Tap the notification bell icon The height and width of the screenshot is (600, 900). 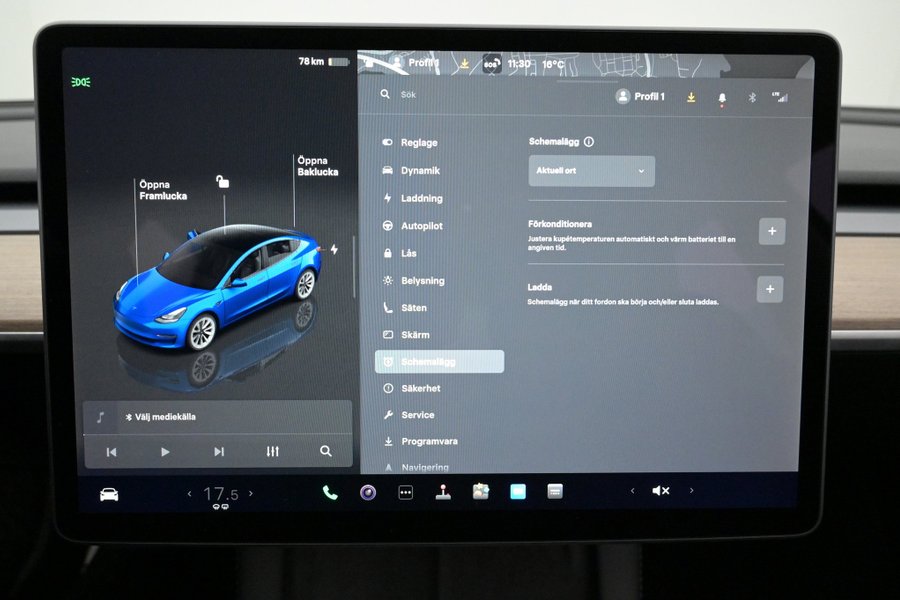click(x=722, y=97)
